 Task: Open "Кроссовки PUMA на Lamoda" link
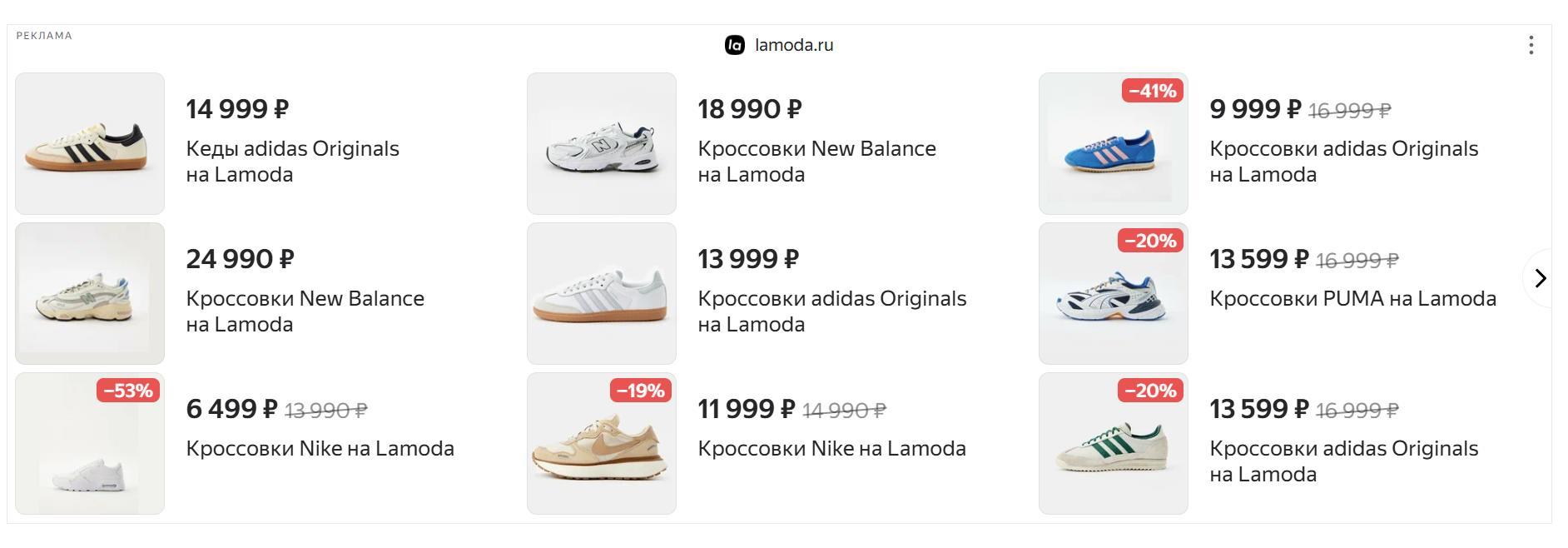(1352, 299)
